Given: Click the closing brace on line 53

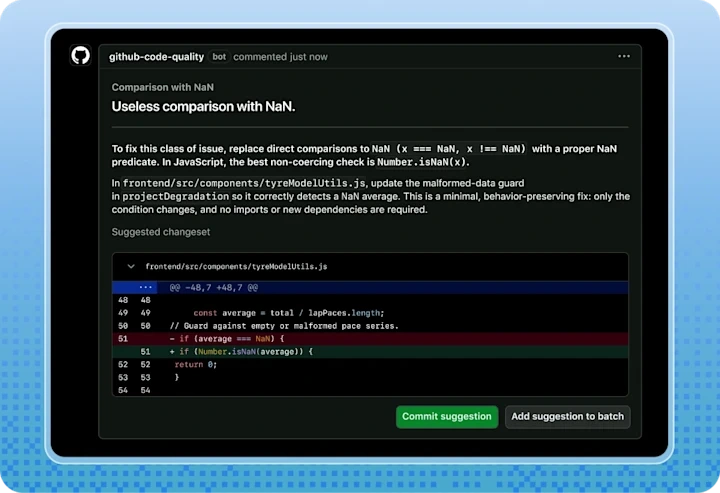Looking at the screenshot, I should click(x=177, y=377).
